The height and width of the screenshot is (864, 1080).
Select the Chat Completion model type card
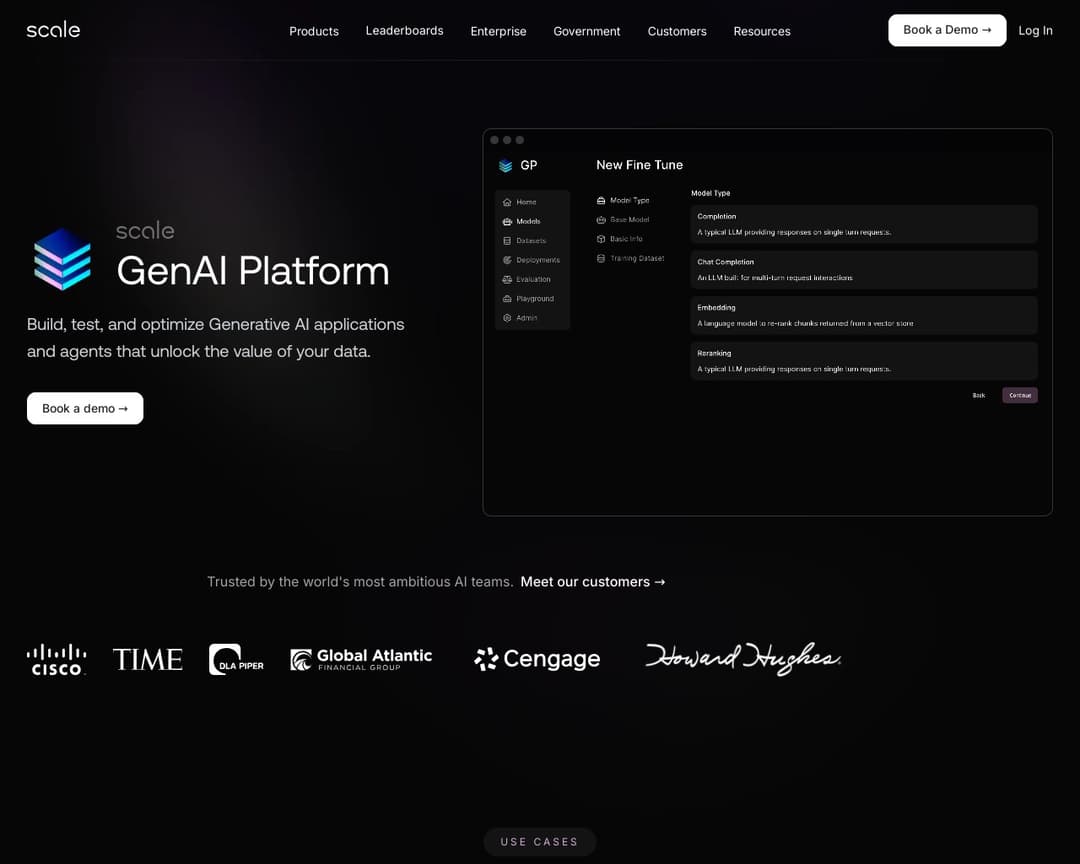click(864, 269)
